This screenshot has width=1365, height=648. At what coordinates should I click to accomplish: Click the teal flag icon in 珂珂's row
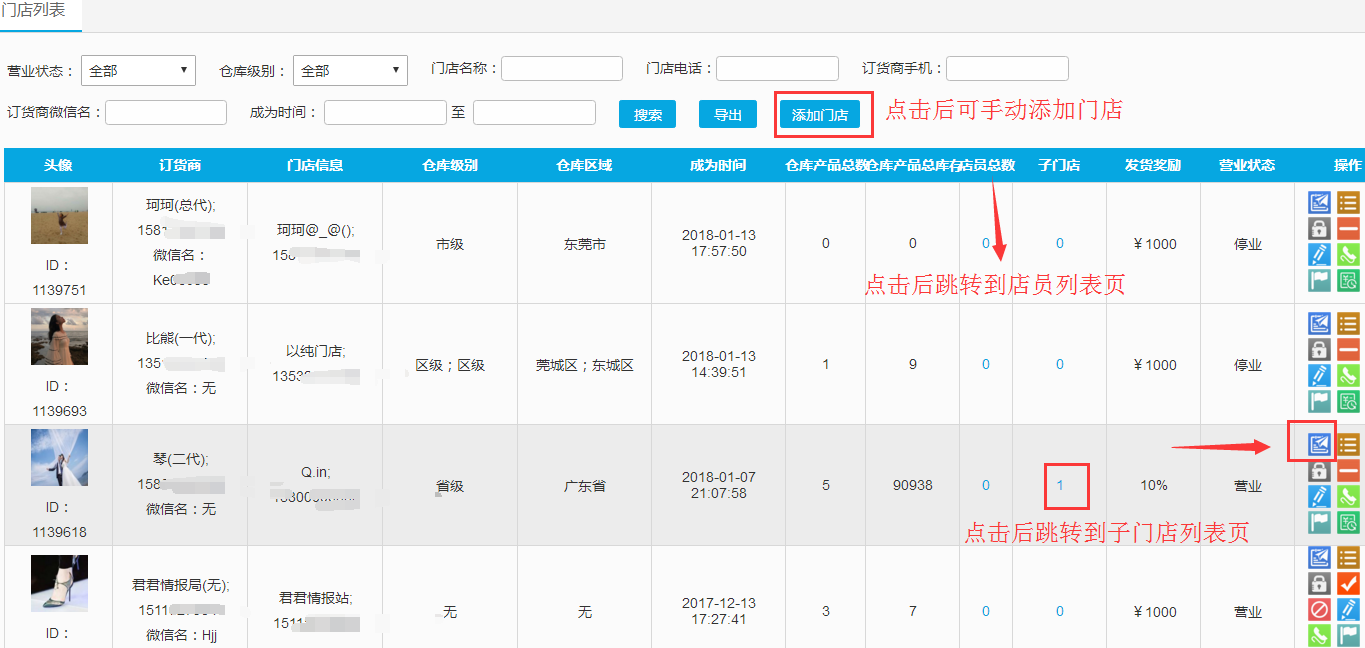pos(1320,281)
